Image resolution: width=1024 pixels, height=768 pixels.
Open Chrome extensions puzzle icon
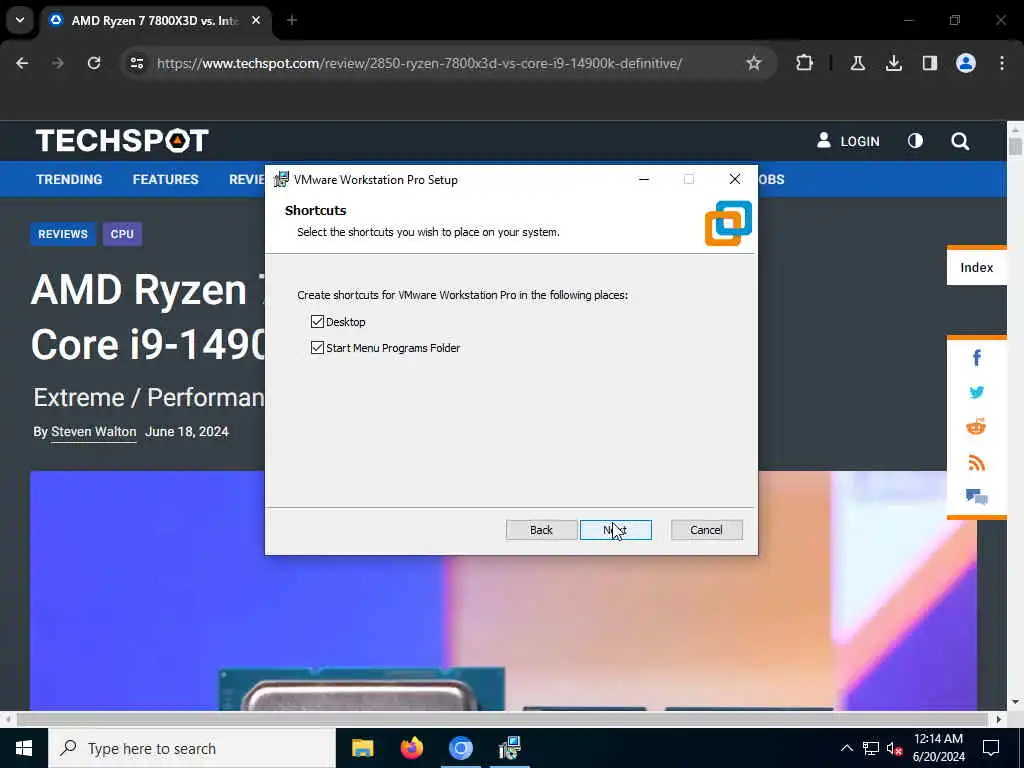click(x=805, y=63)
